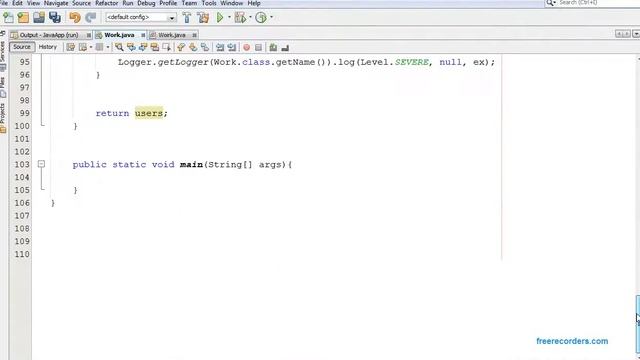640x360 pixels.
Task: Click the Find Selection magnifier icon
Action: 119,47
